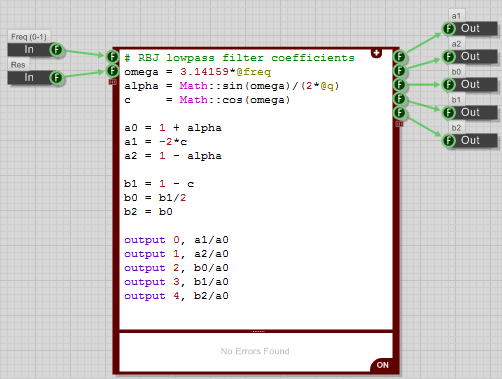Click the float connector on the Res In module

[x=56, y=78]
